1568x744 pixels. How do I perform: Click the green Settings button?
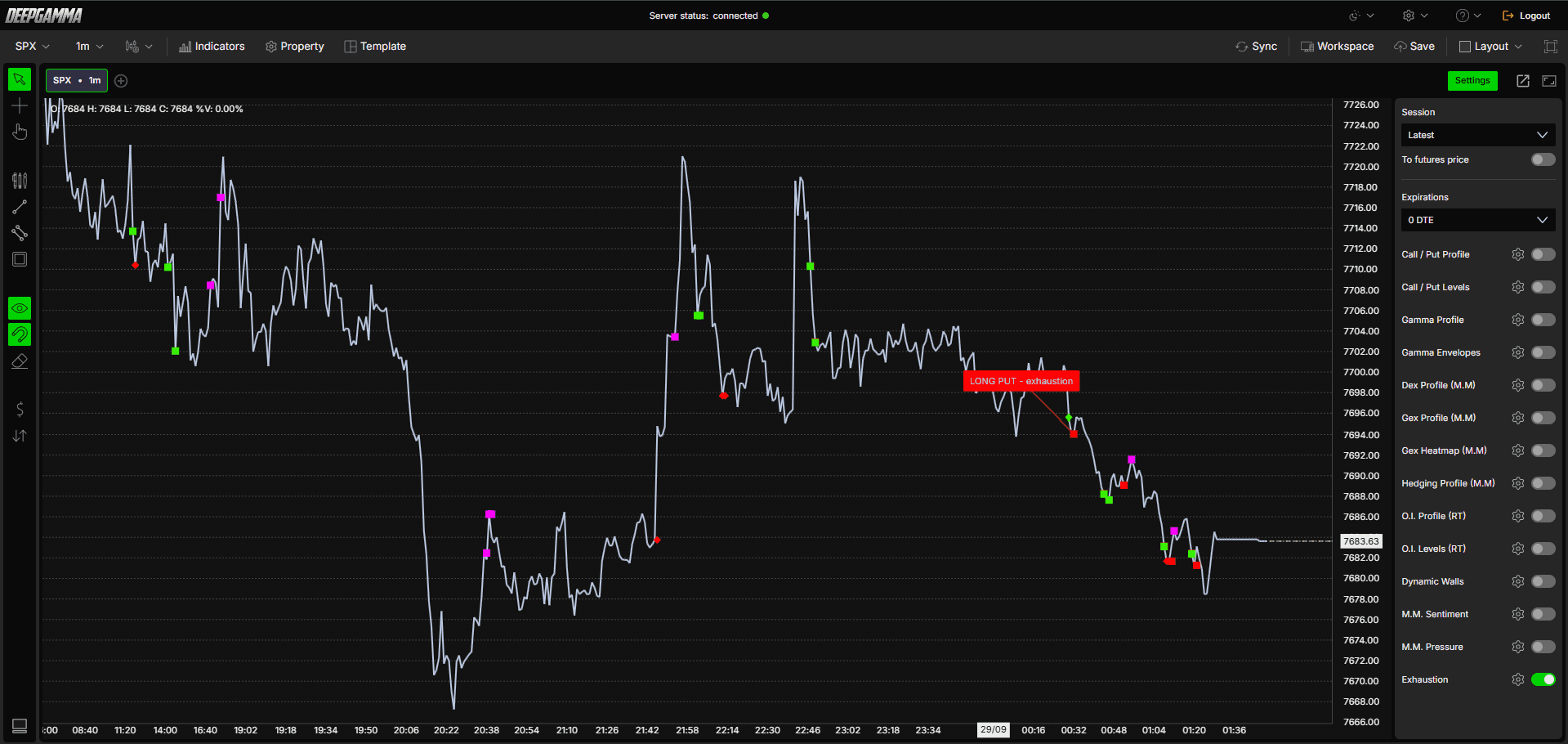[x=1472, y=80]
